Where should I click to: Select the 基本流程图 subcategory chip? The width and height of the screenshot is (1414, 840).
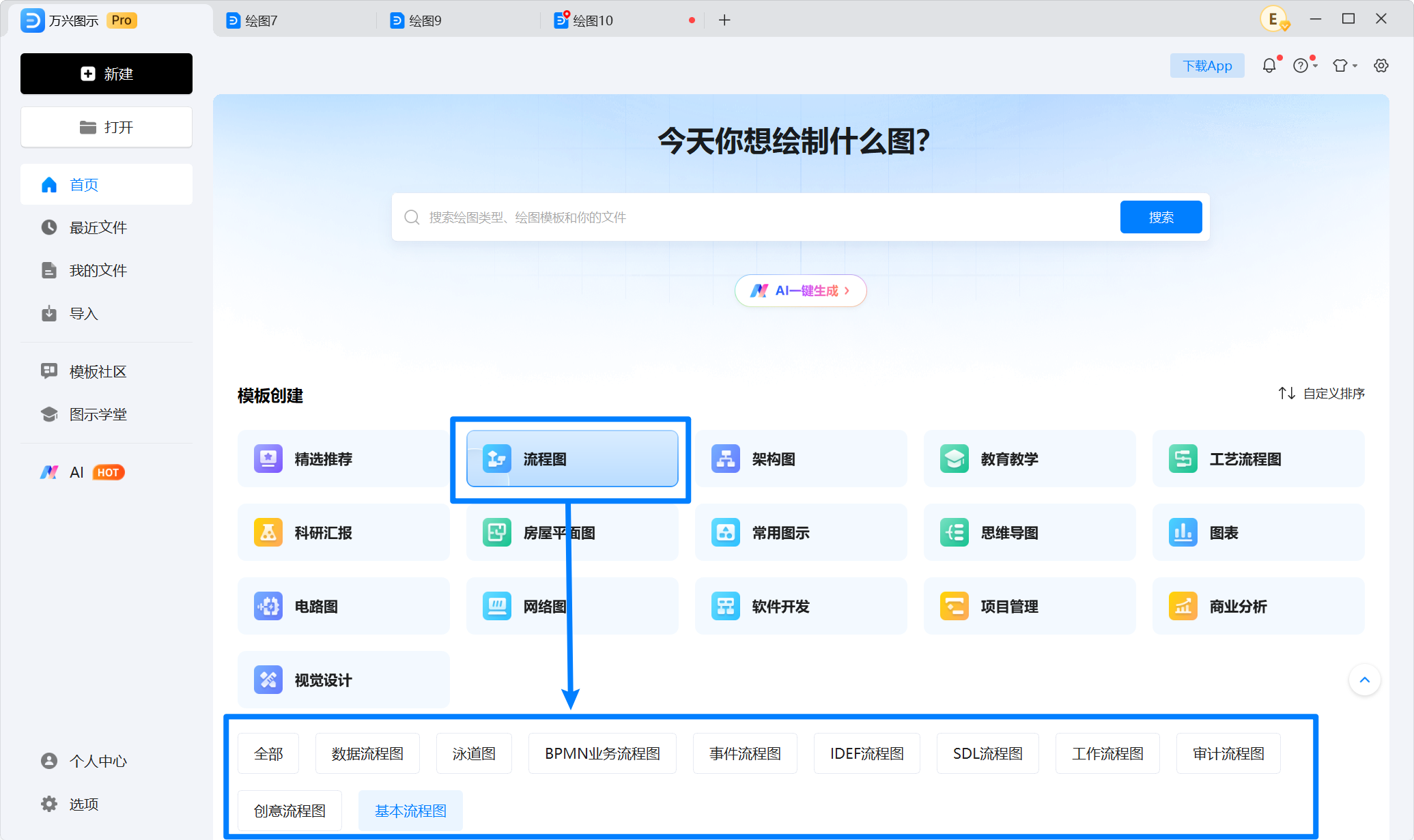click(x=410, y=811)
